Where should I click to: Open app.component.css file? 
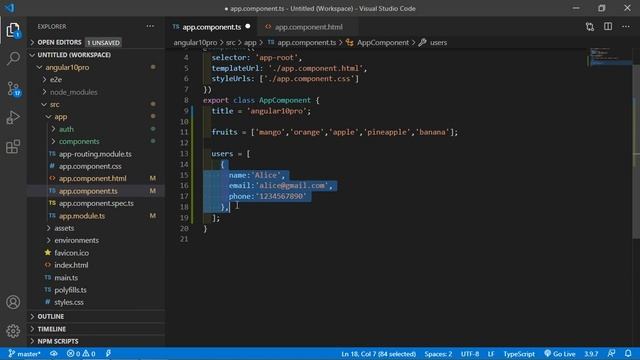coord(96,166)
